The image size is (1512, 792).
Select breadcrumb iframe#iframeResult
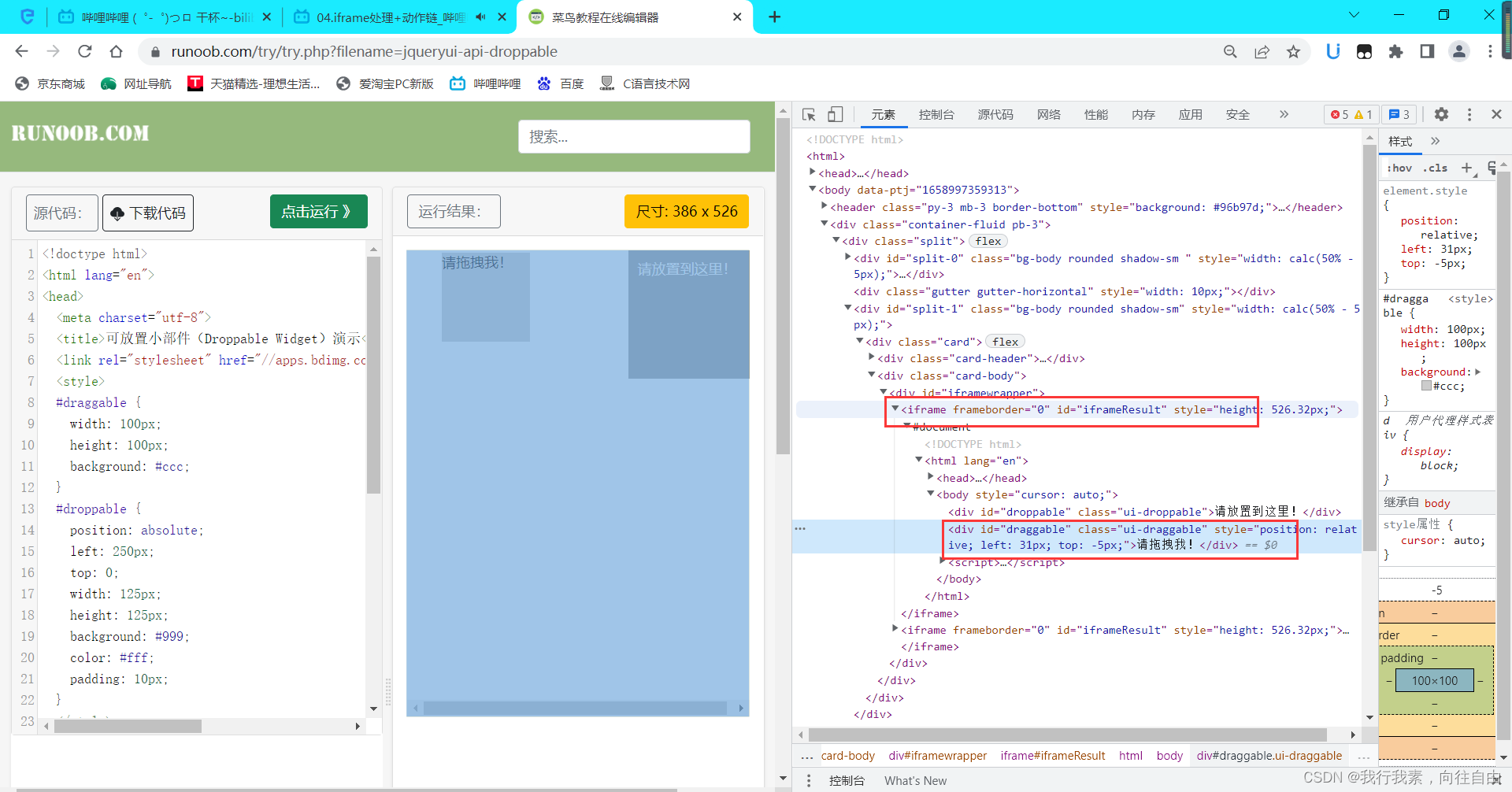(1053, 756)
